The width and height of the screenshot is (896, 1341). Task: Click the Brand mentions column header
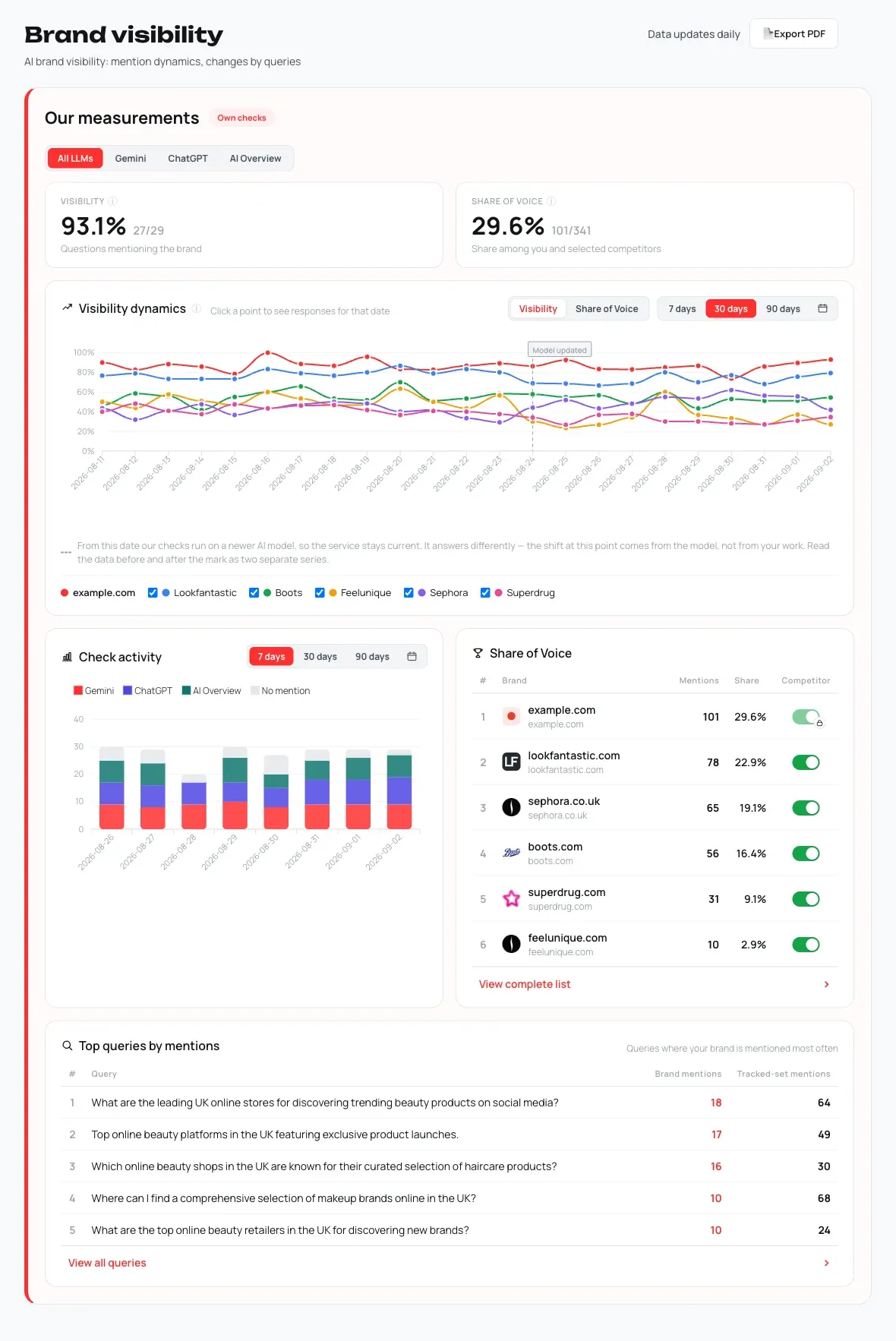click(688, 1074)
